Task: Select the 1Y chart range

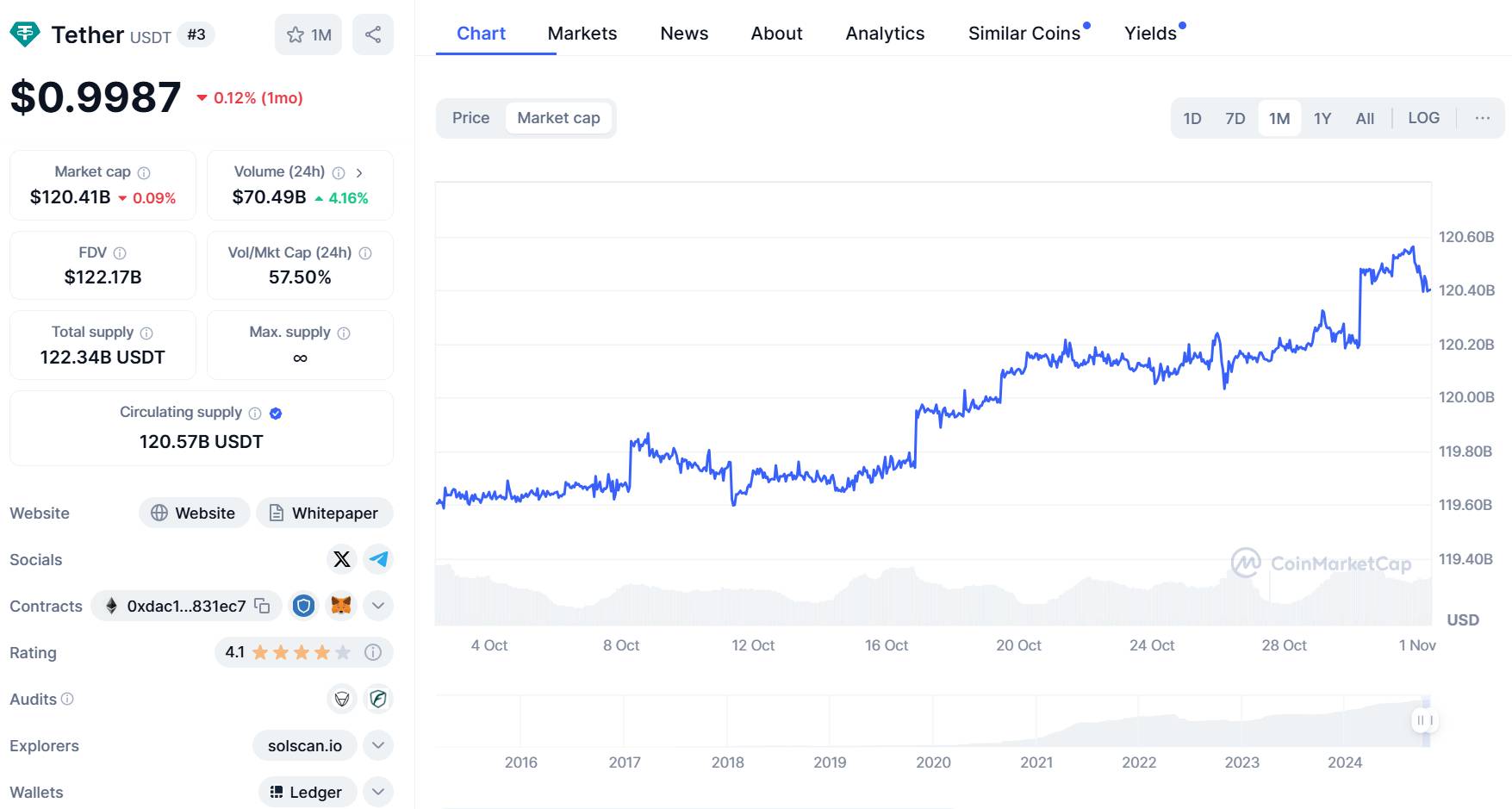Action: (x=1322, y=118)
